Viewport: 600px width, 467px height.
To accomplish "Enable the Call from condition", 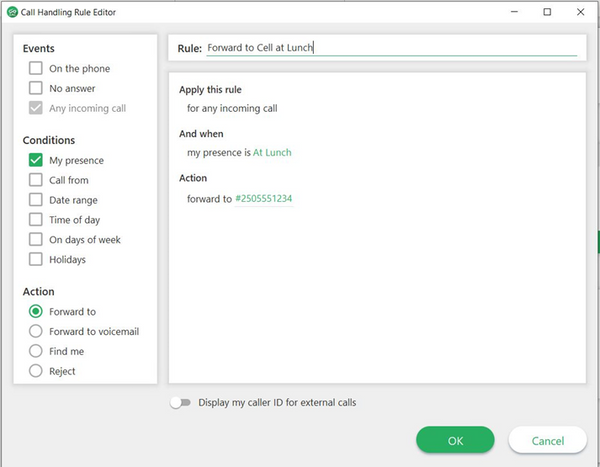I will 36,181.
